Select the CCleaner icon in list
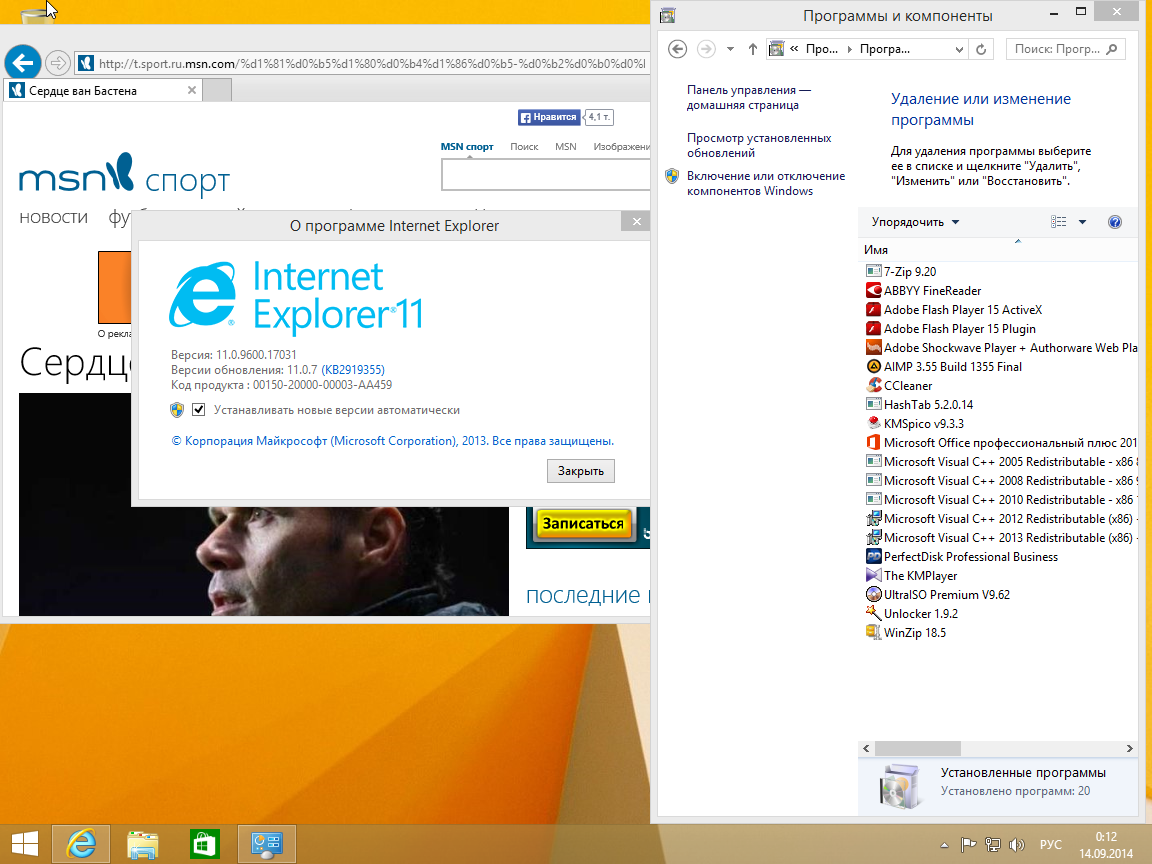Screen dimensions: 1152x864 pos(874,385)
